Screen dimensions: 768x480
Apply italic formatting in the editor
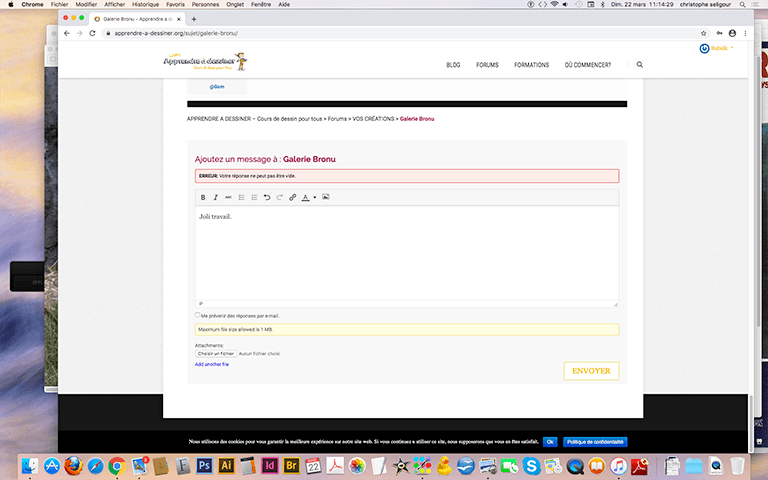pyautogui.click(x=216, y=197)
